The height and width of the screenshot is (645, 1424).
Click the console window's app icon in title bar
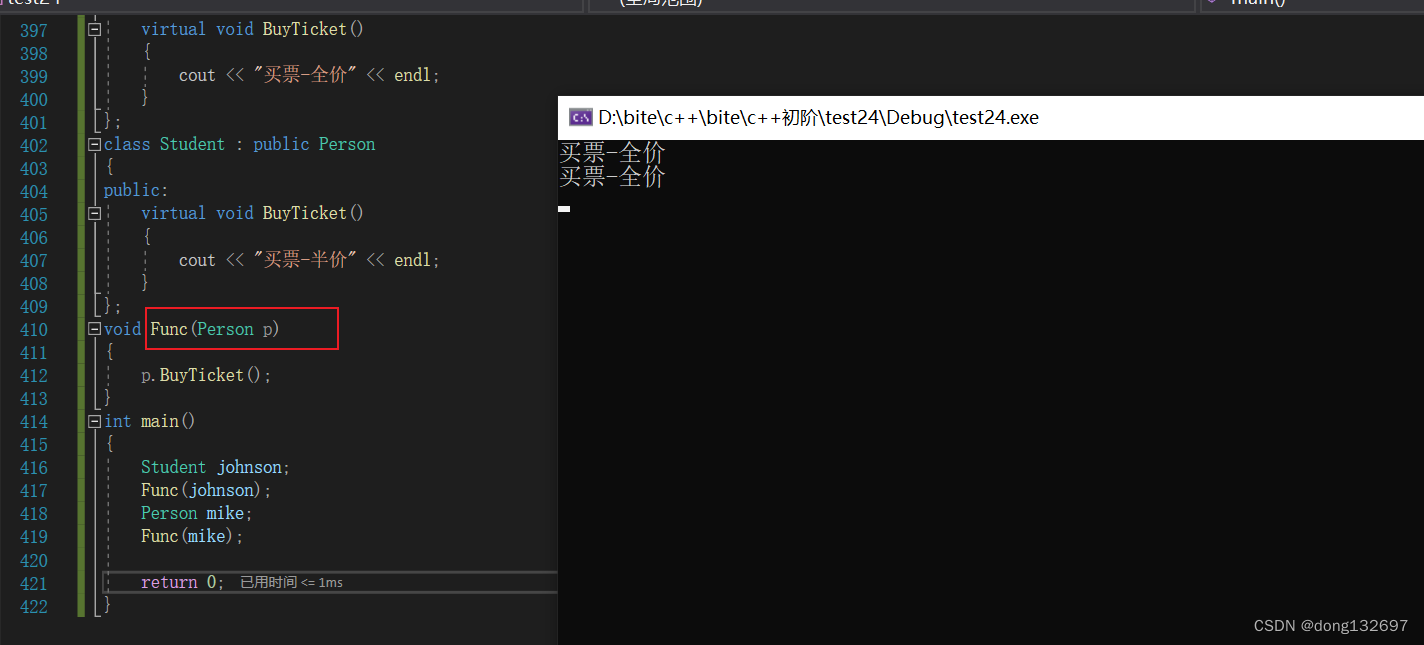[x=580, y=117]
